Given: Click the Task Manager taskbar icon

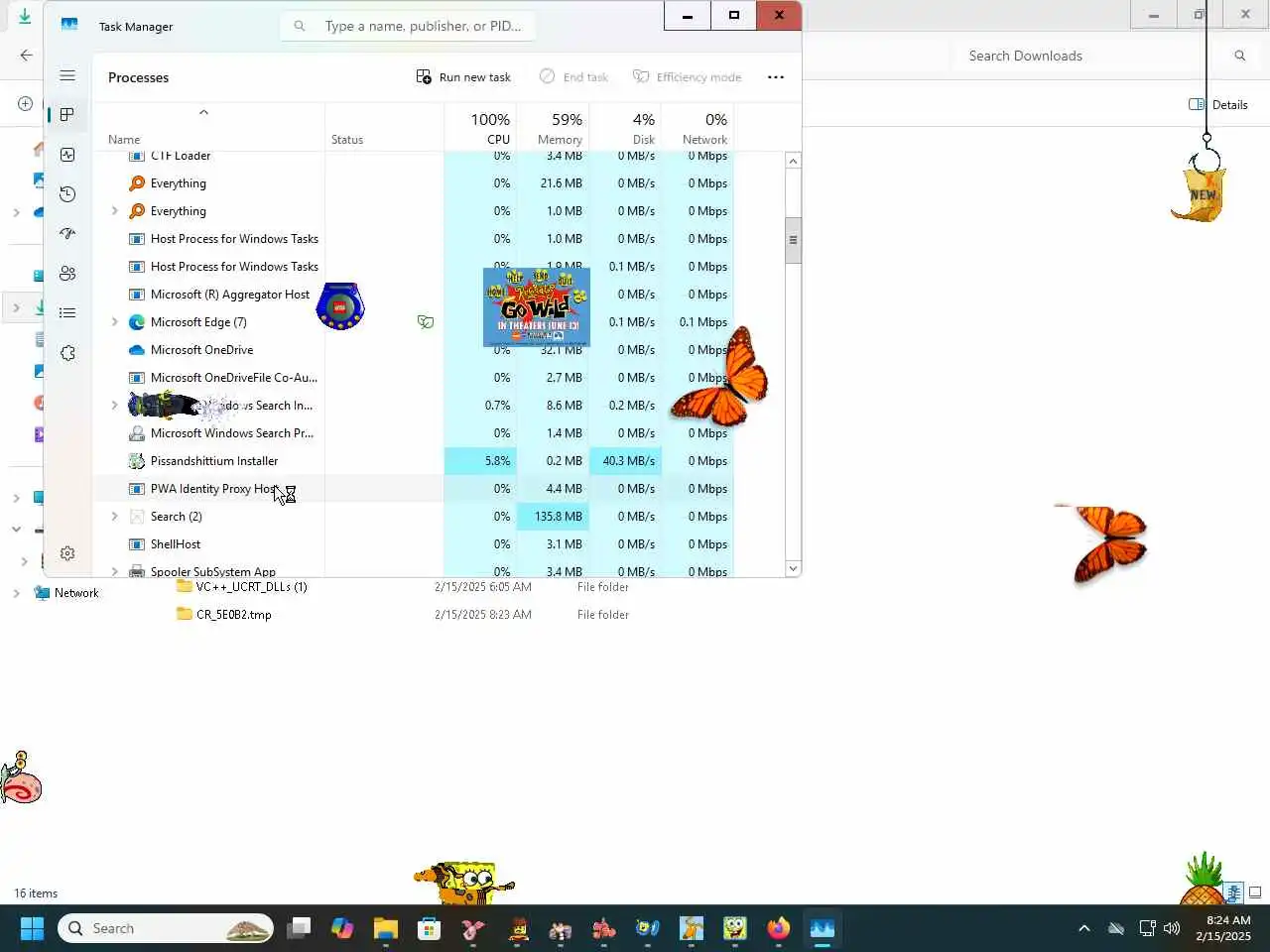Looking at the screenshot, I should click(x=823, y=928).
